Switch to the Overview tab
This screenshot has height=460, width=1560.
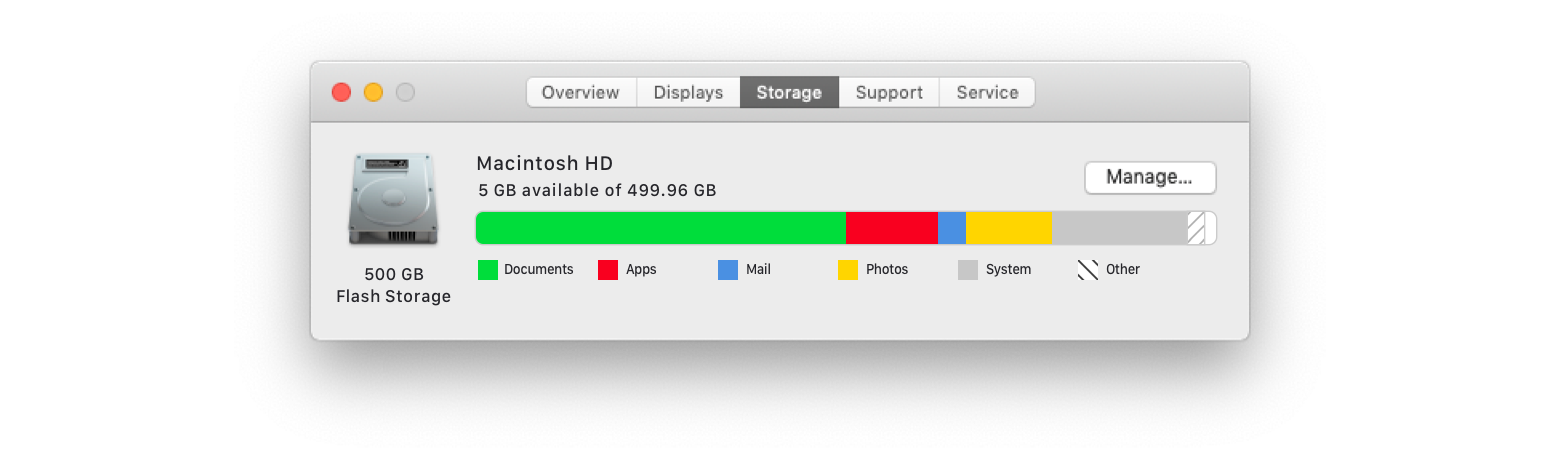[581, 92]
